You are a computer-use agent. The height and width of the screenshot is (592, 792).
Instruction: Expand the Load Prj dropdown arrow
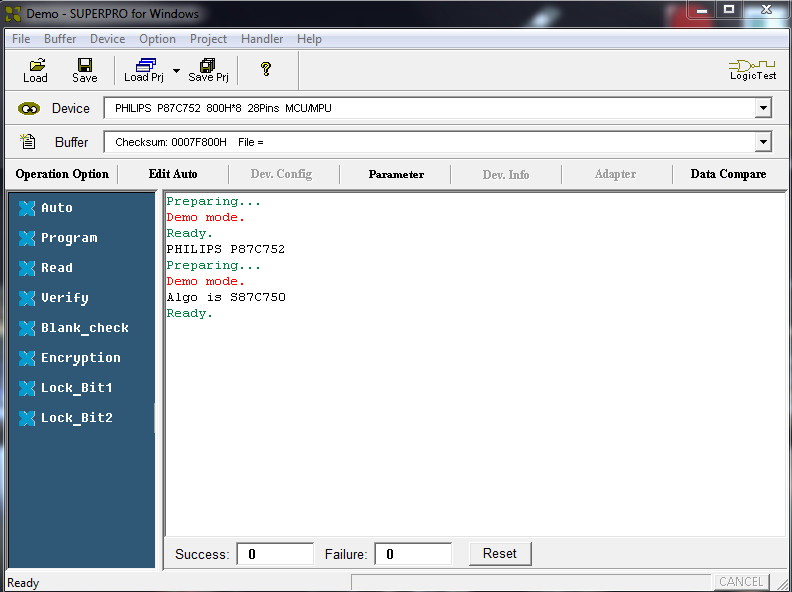(176, 71)
